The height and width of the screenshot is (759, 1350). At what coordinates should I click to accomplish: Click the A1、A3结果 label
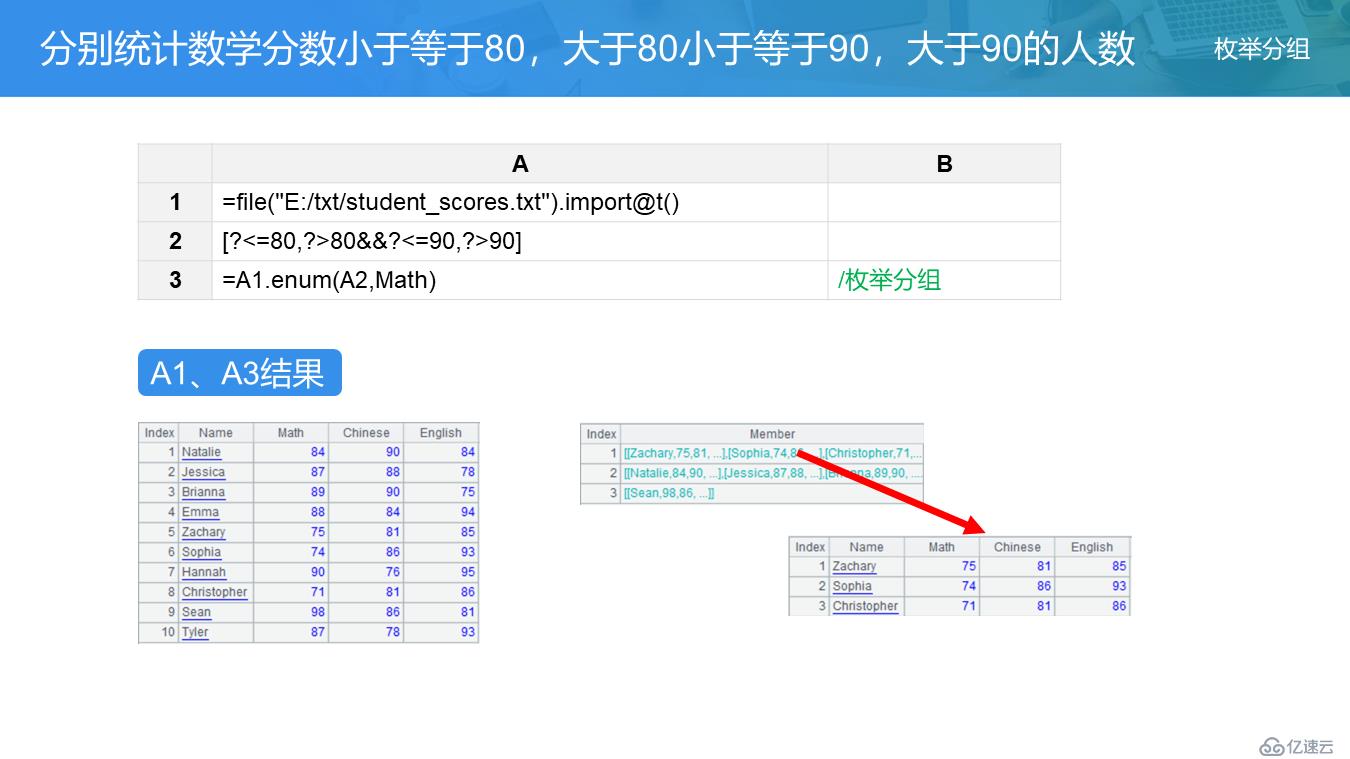[239, 373]
